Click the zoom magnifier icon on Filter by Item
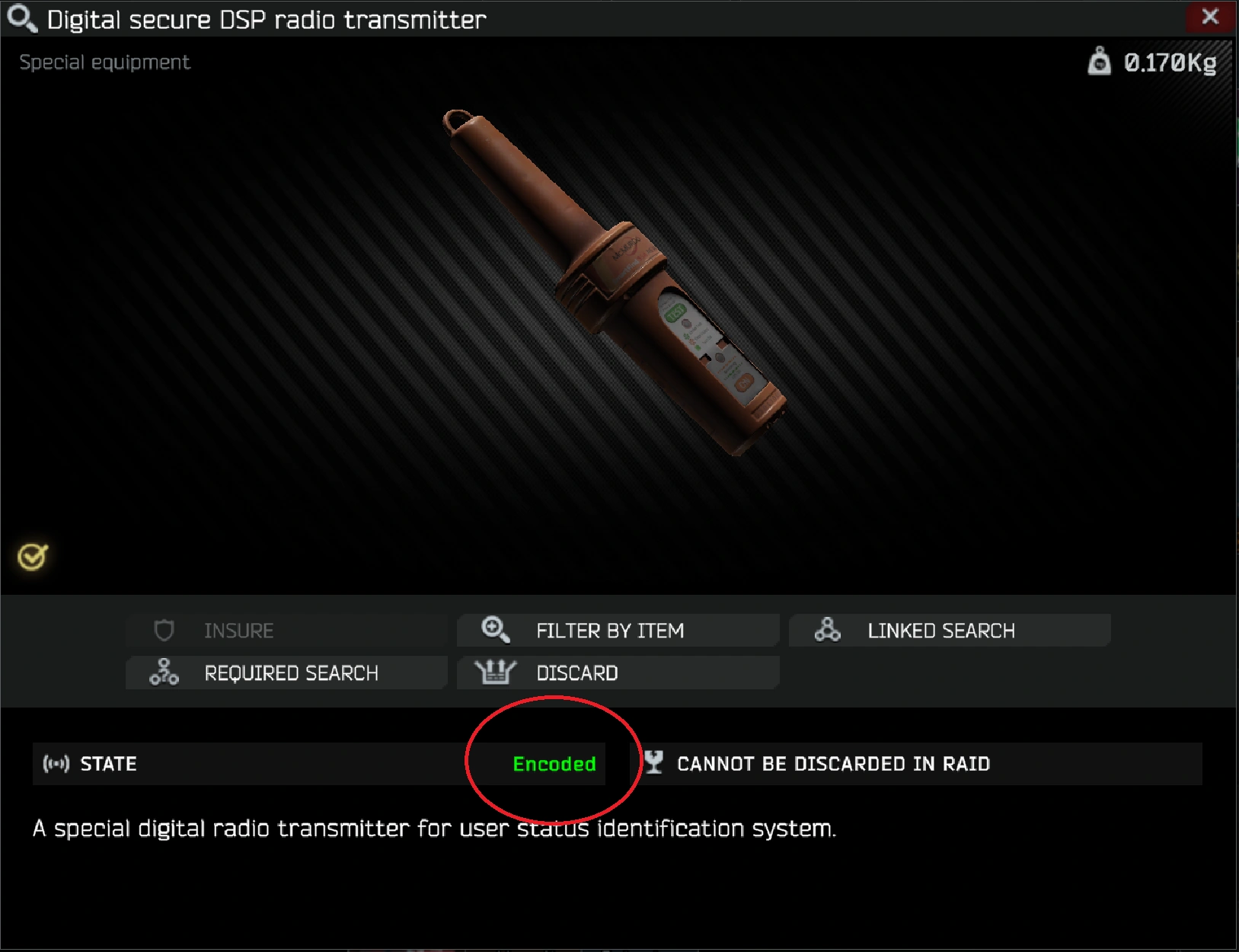Screen dimensions: 1239x952 pyautogui.click(x=496, y=630)
